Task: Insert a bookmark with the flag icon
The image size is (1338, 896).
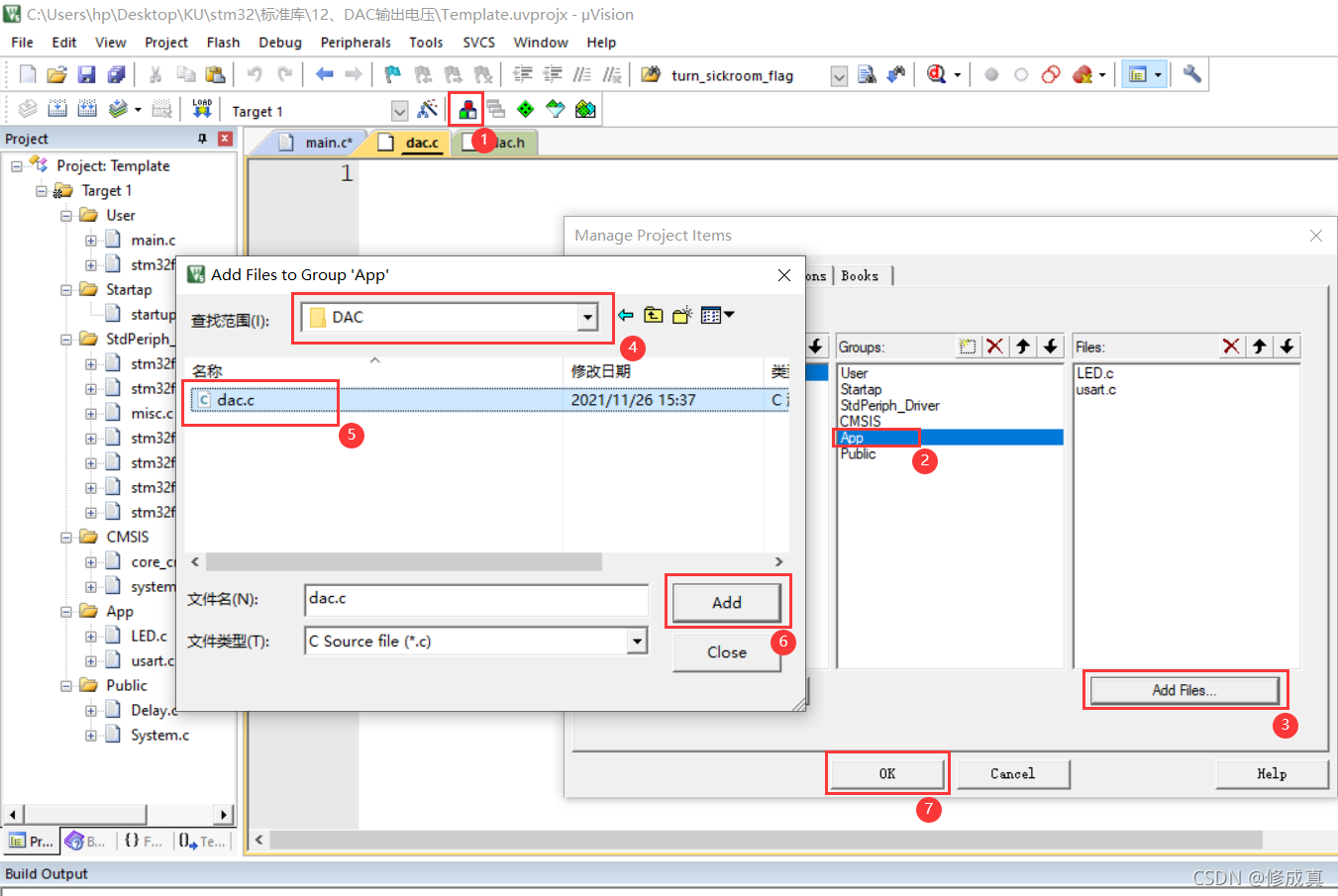Action: click(393, 74)
